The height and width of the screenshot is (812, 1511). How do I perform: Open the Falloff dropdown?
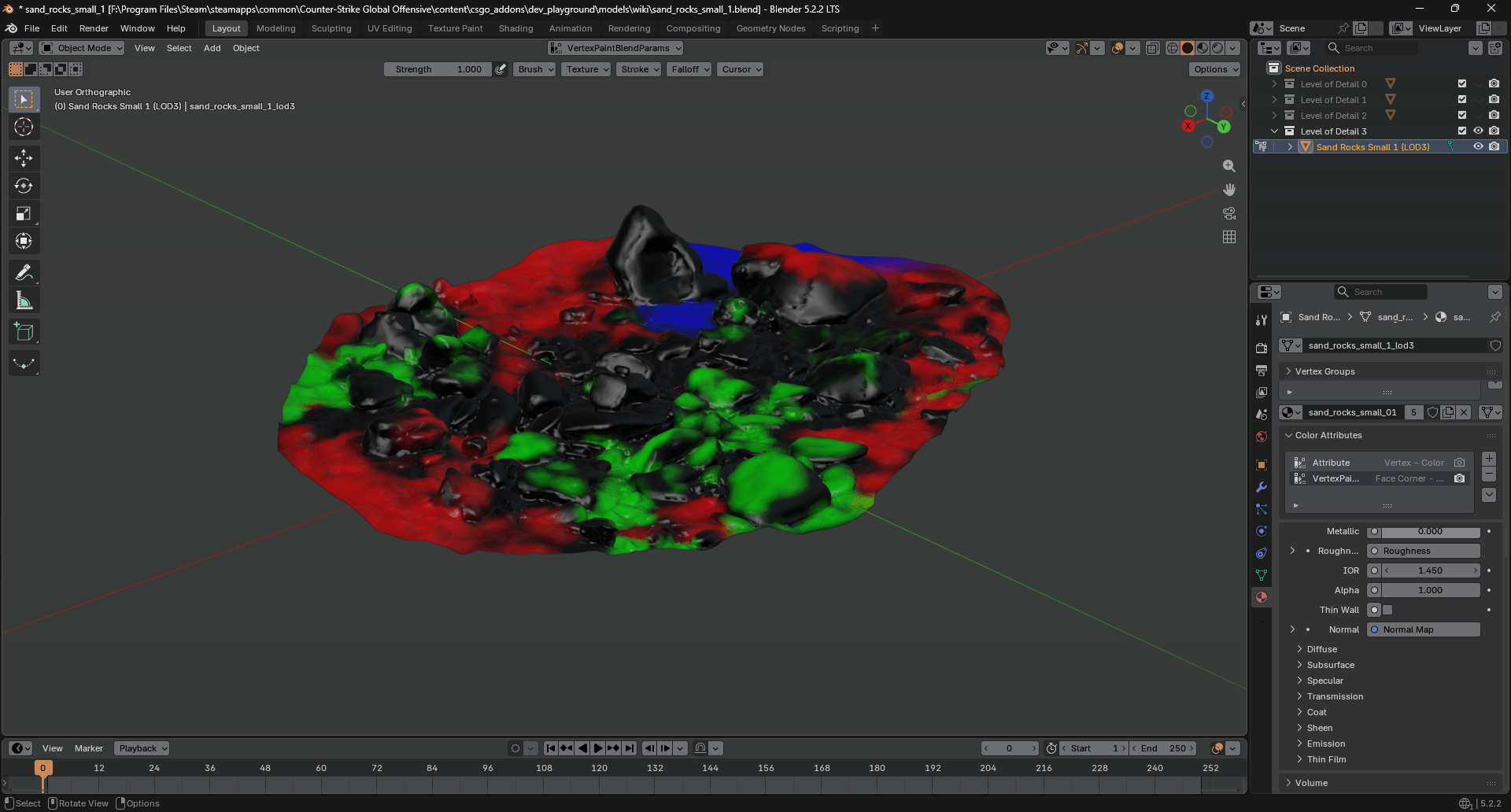tap(689, 69)
